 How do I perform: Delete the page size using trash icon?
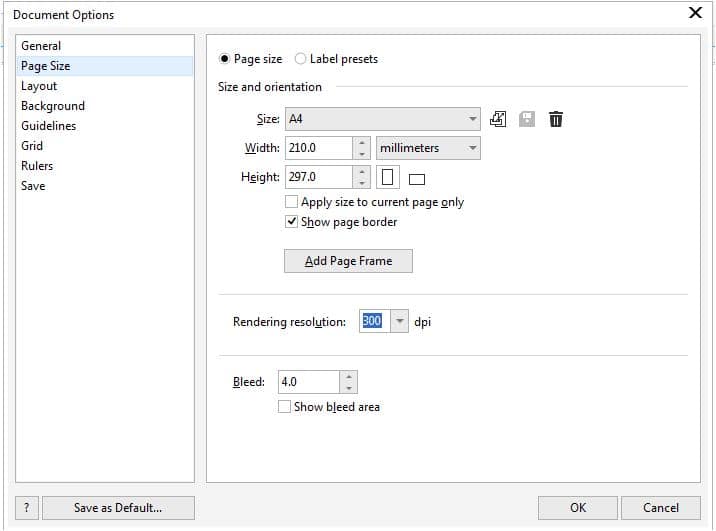pos(556,119)
